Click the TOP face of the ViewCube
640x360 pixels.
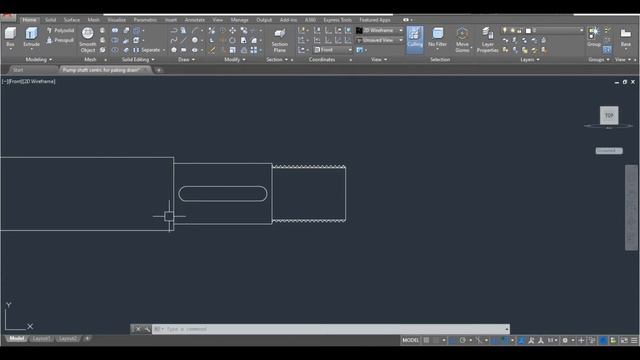tap(609, 115)
